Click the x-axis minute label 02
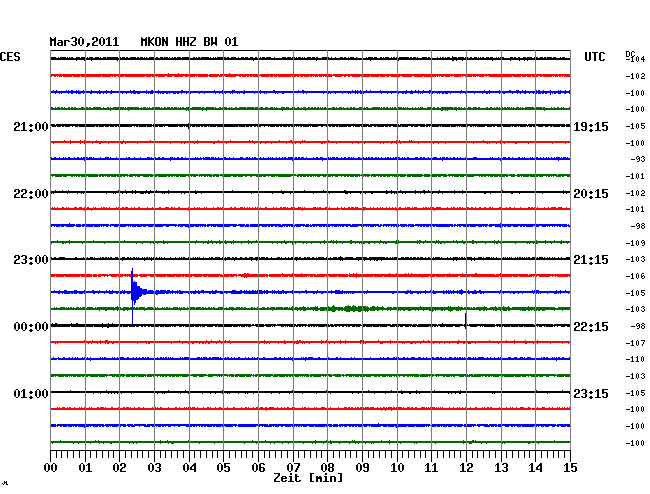Screen dimensions: 650x494 point(119,468)
